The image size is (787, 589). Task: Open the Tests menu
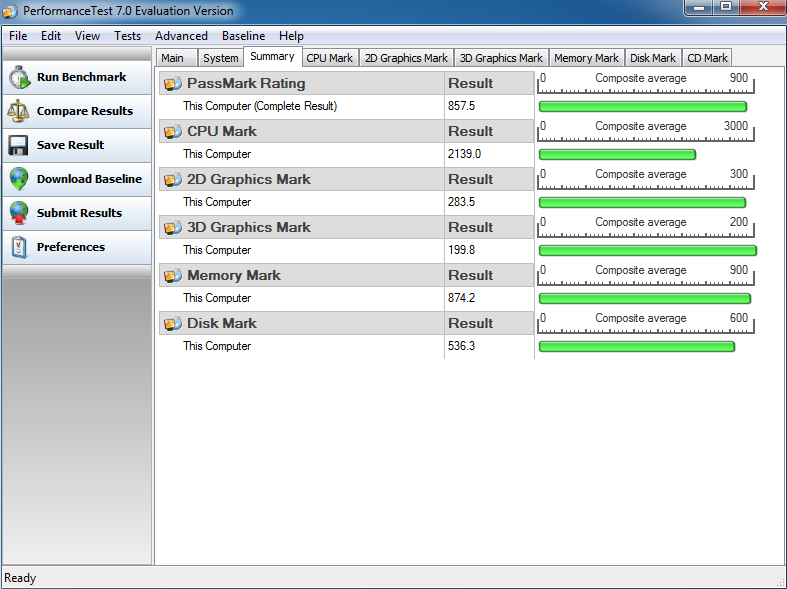127,36
